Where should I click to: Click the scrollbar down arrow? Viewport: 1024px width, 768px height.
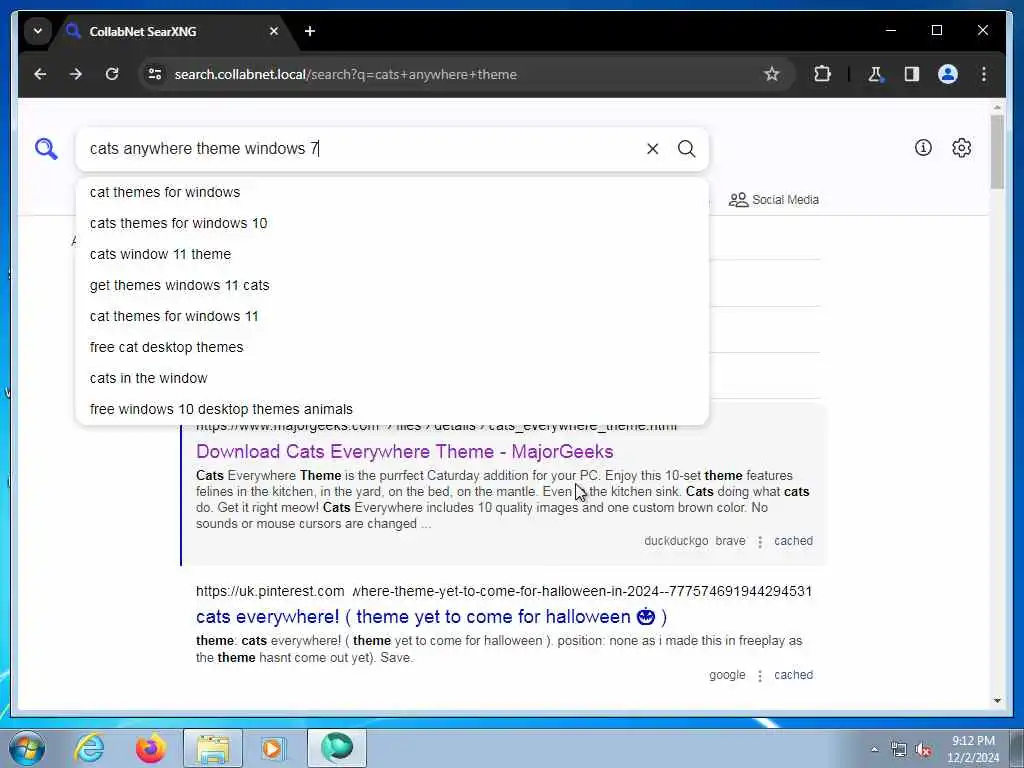point(997,701)
